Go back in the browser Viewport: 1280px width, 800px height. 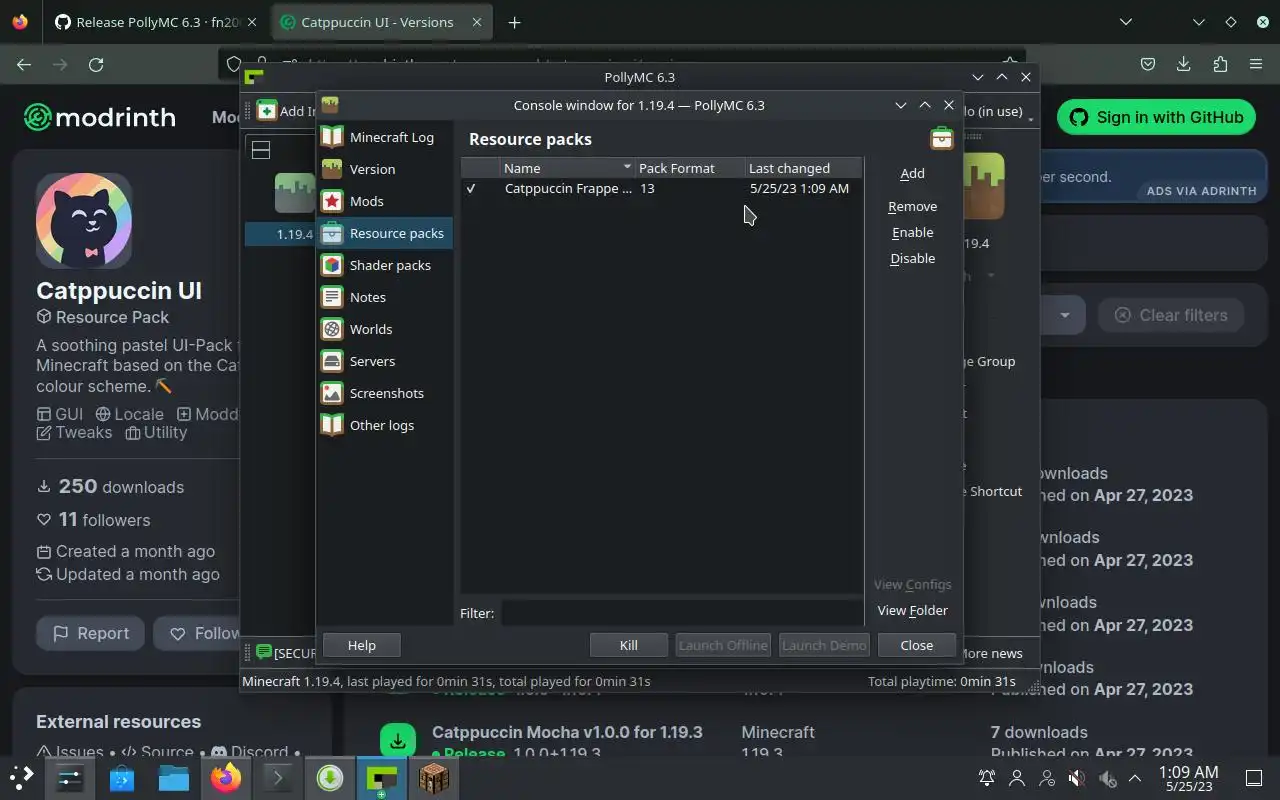pos(24,64)
